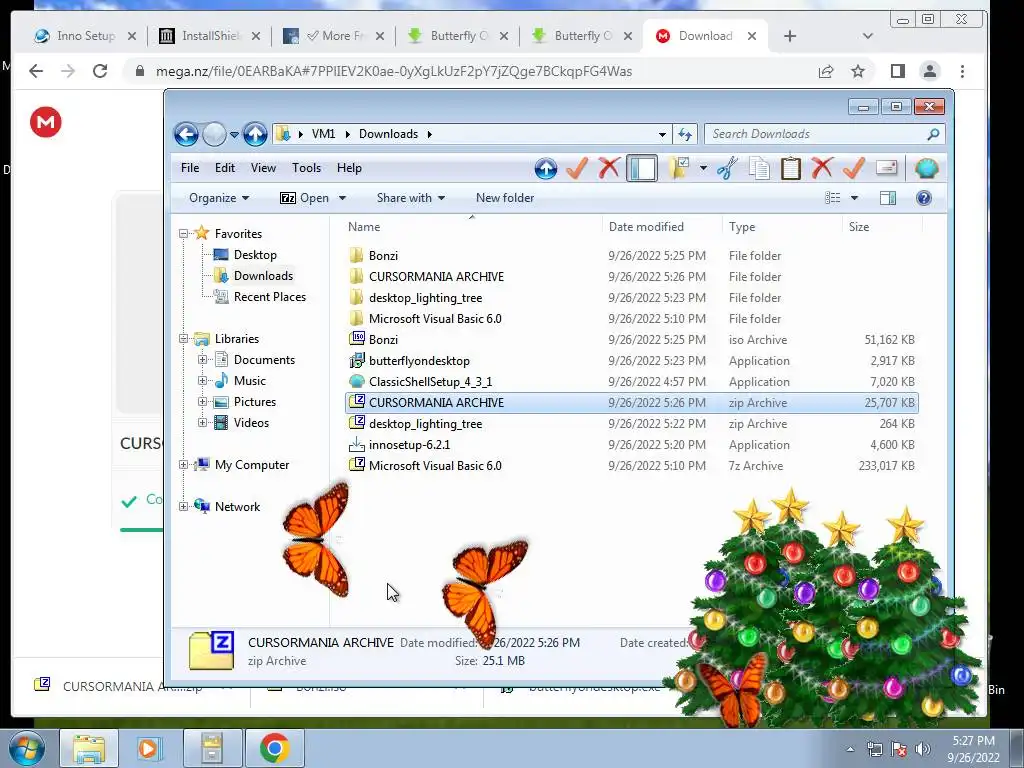Select the Microsoft Visual Basic 6.0 7z Archive
Screen dimensions: 1024x768
pos(631,466)
